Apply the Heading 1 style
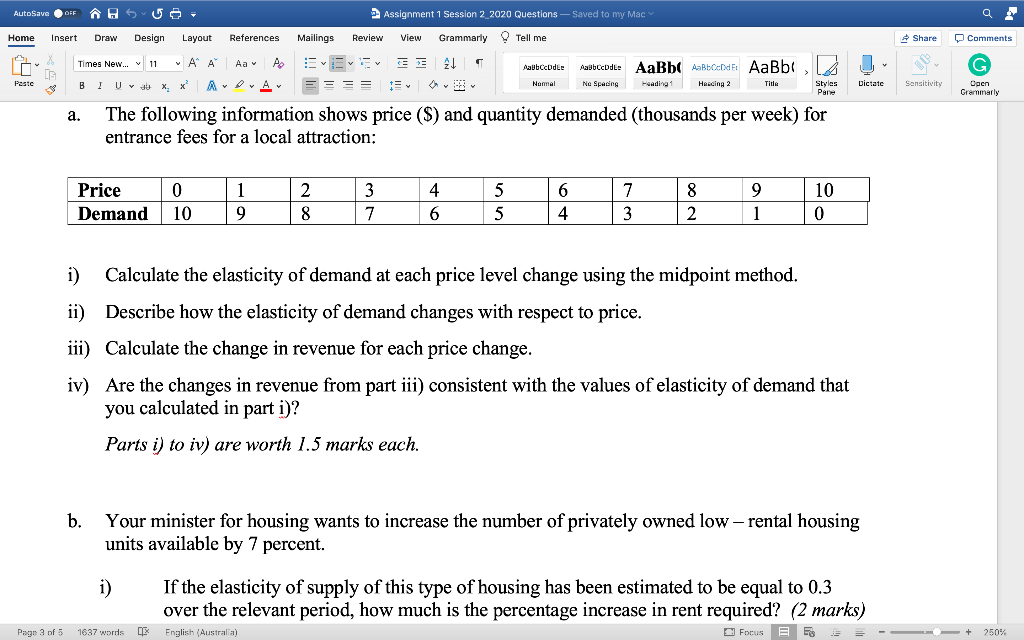This screenshot has height=640, width=1024. pos(656,72)
